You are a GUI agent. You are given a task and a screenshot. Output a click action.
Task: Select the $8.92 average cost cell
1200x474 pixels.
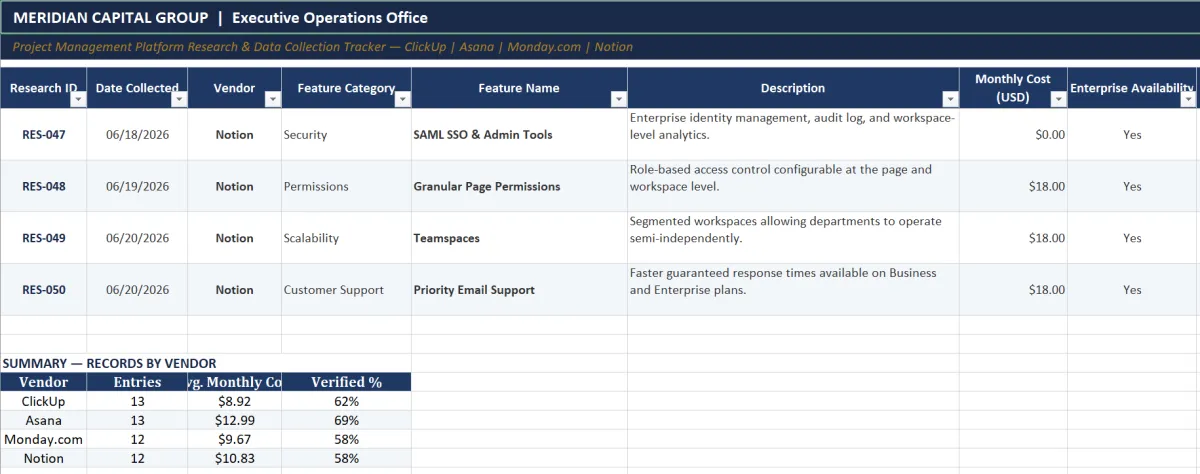point(234,401)
